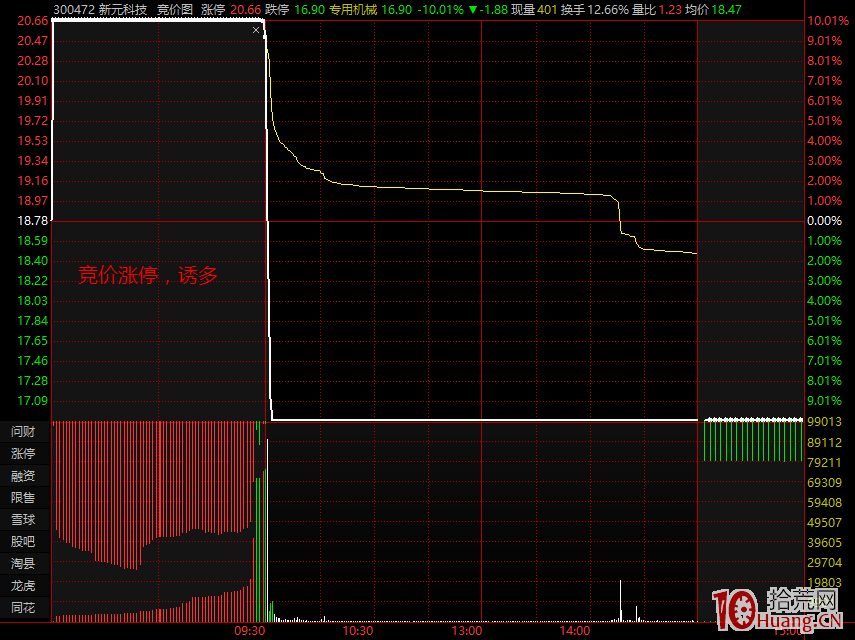
Task: Close the call-auction panel with the small X
Action: (x=256, y=31)
